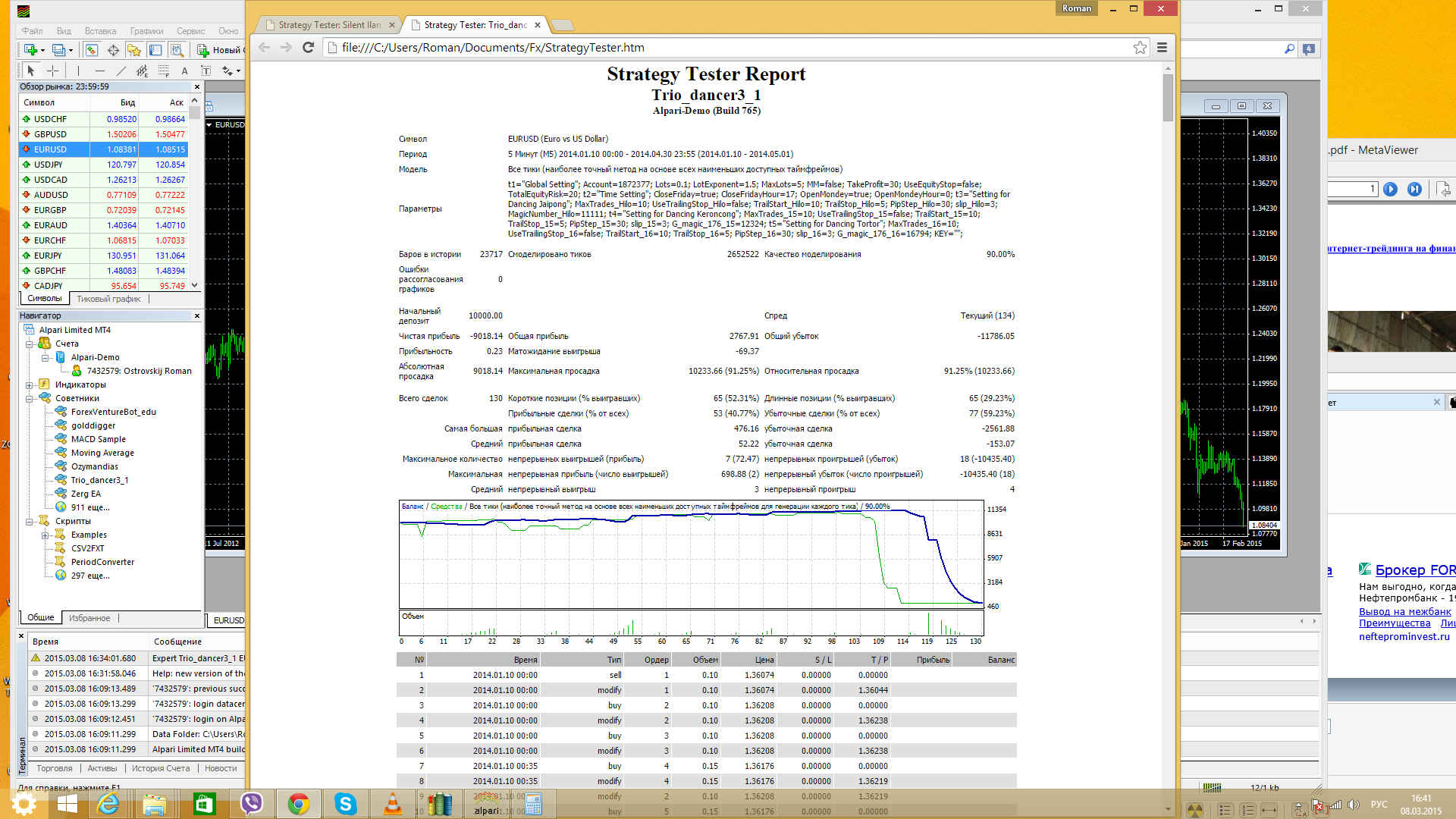Open the Тиковый график tab
The height and width of the screenshot is (819, 1456).
coord(108,299)
